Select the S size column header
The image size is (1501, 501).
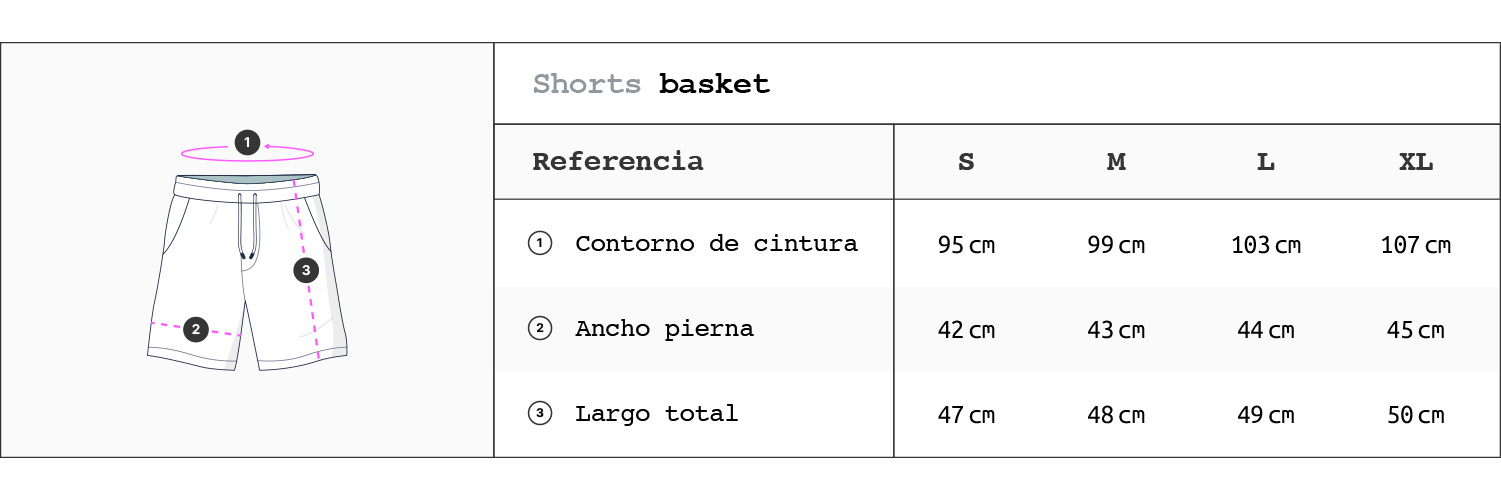click(x=966, y=162)
